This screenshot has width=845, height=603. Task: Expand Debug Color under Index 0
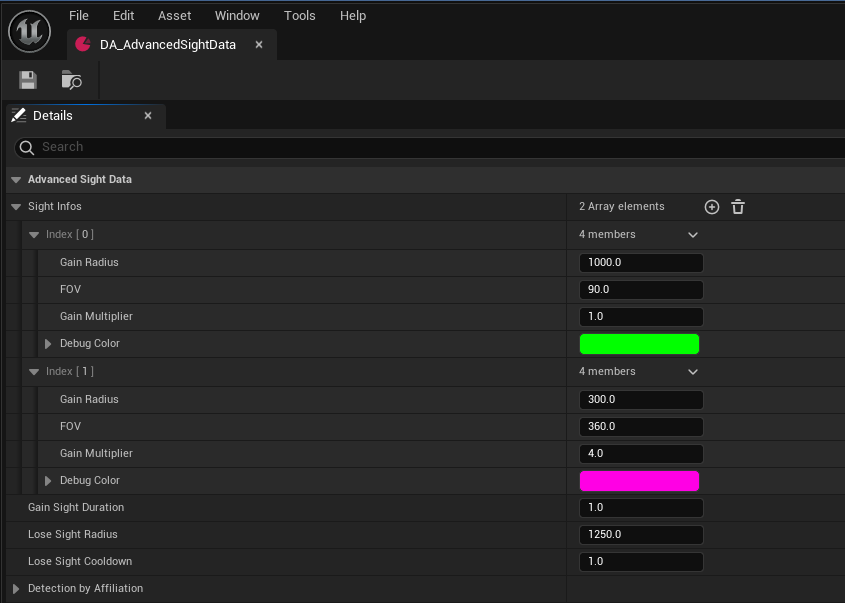pyautogui.click(x=48, y=344)
